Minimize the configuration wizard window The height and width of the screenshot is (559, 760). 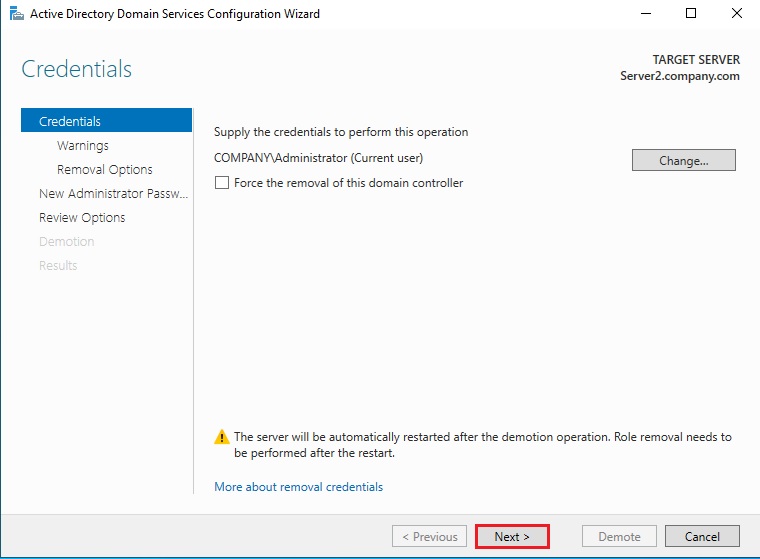click(x=645, y=14)
